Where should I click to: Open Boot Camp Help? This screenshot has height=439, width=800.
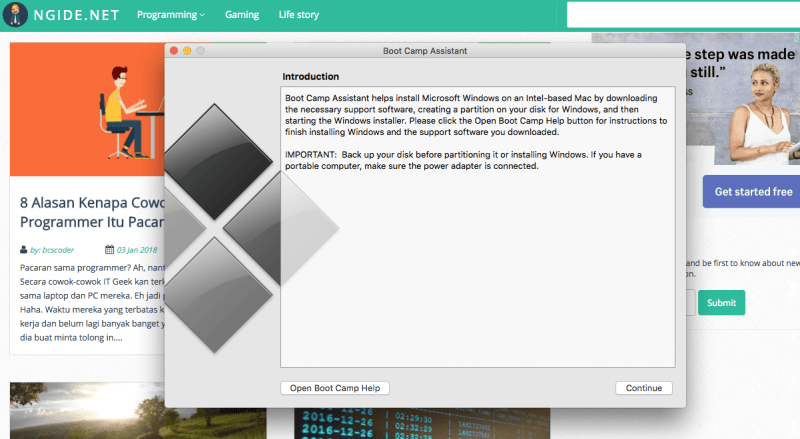[x=335, y=388]
